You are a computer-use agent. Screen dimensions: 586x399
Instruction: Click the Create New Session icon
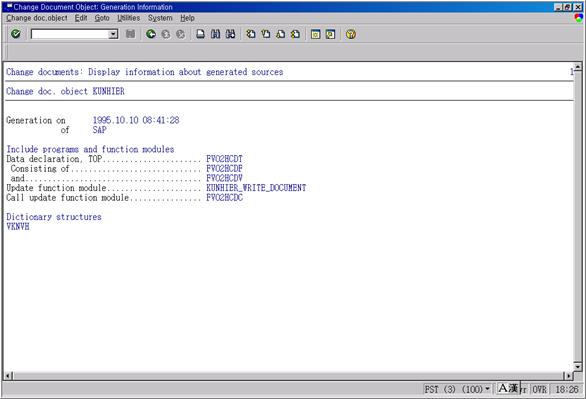(315, 34)
